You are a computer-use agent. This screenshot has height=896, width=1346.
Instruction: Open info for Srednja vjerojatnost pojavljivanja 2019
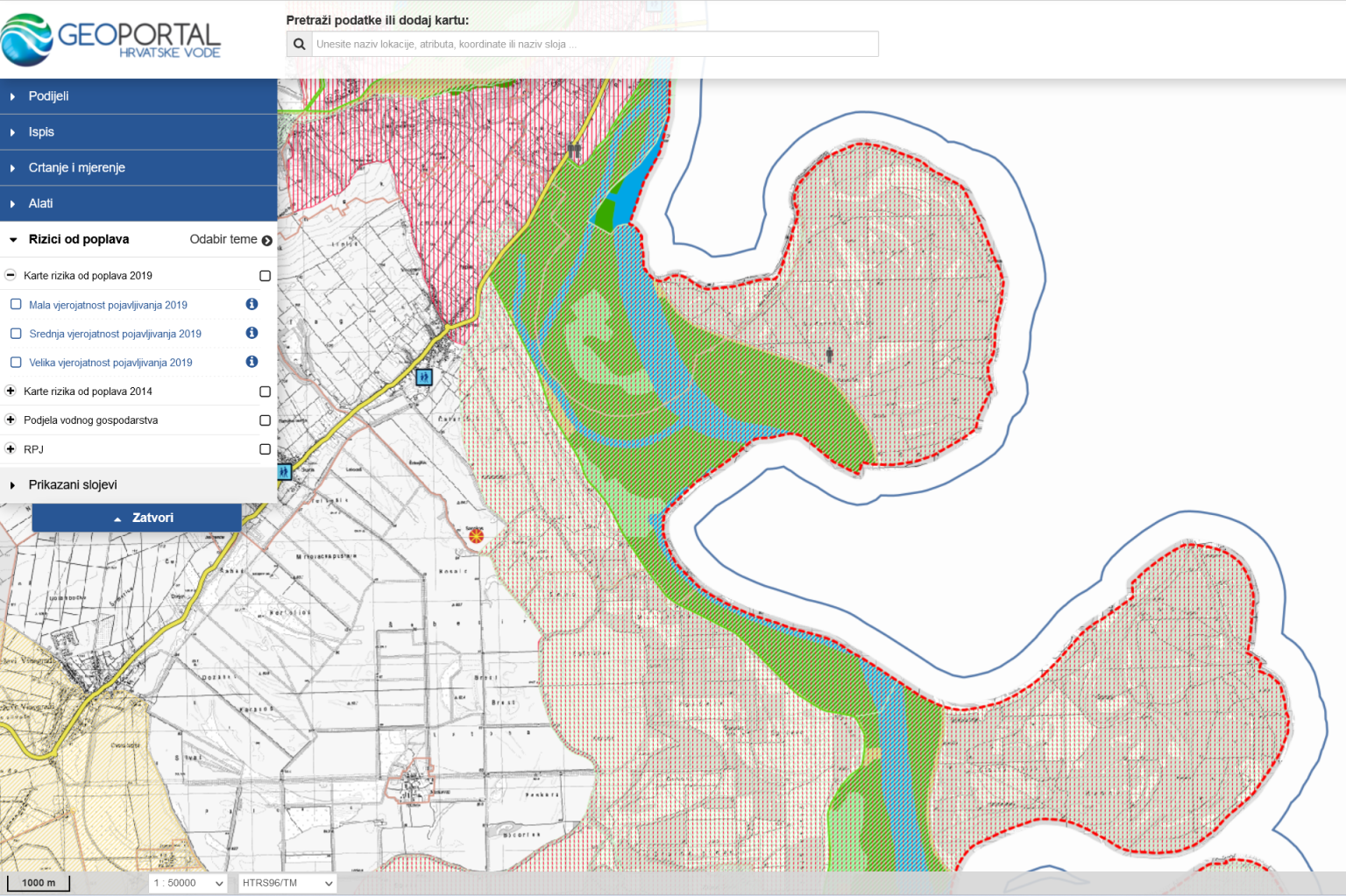(x=251, y=333)
